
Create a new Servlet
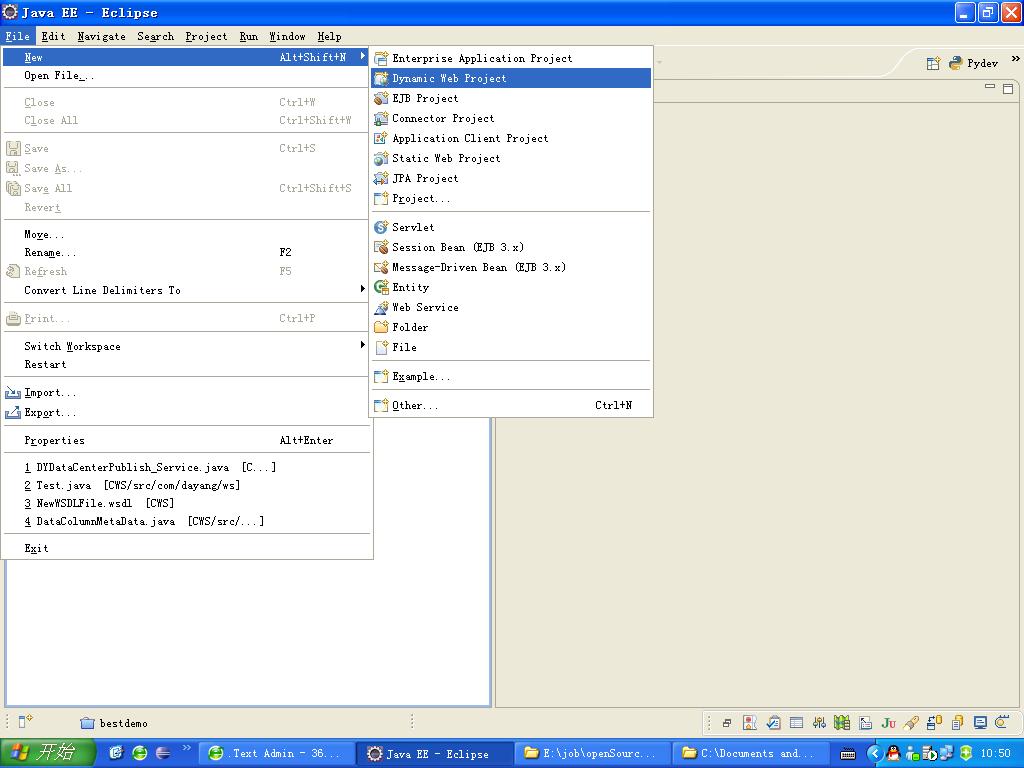[511, 227]
